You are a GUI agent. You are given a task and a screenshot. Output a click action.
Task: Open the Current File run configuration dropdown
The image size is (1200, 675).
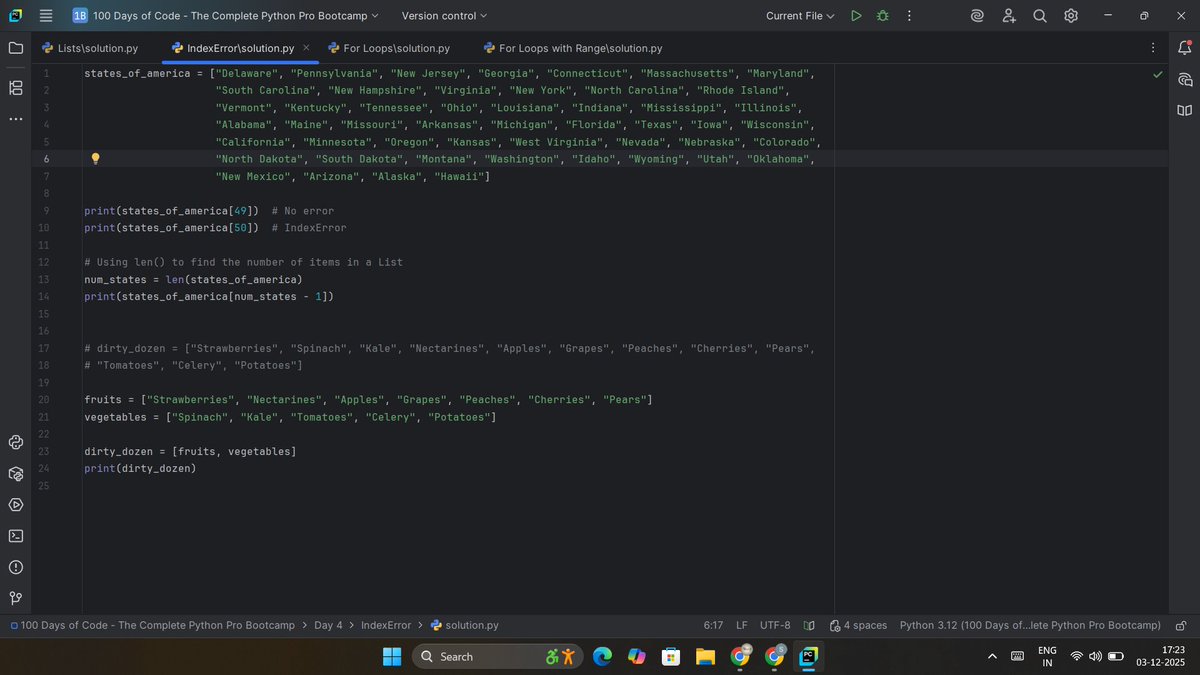point(800,16)
